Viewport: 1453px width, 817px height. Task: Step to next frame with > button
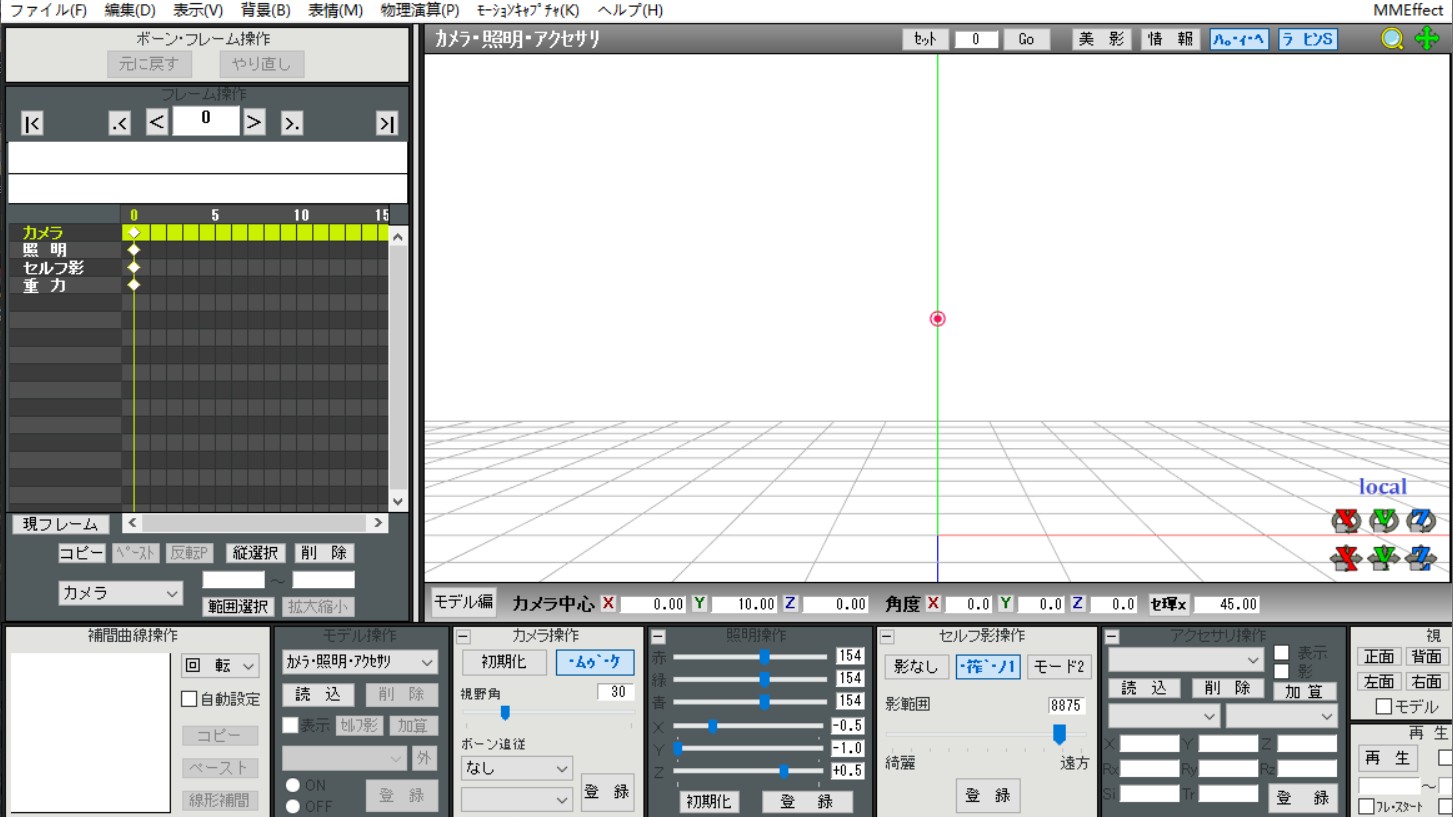click(x=255, y=122)
